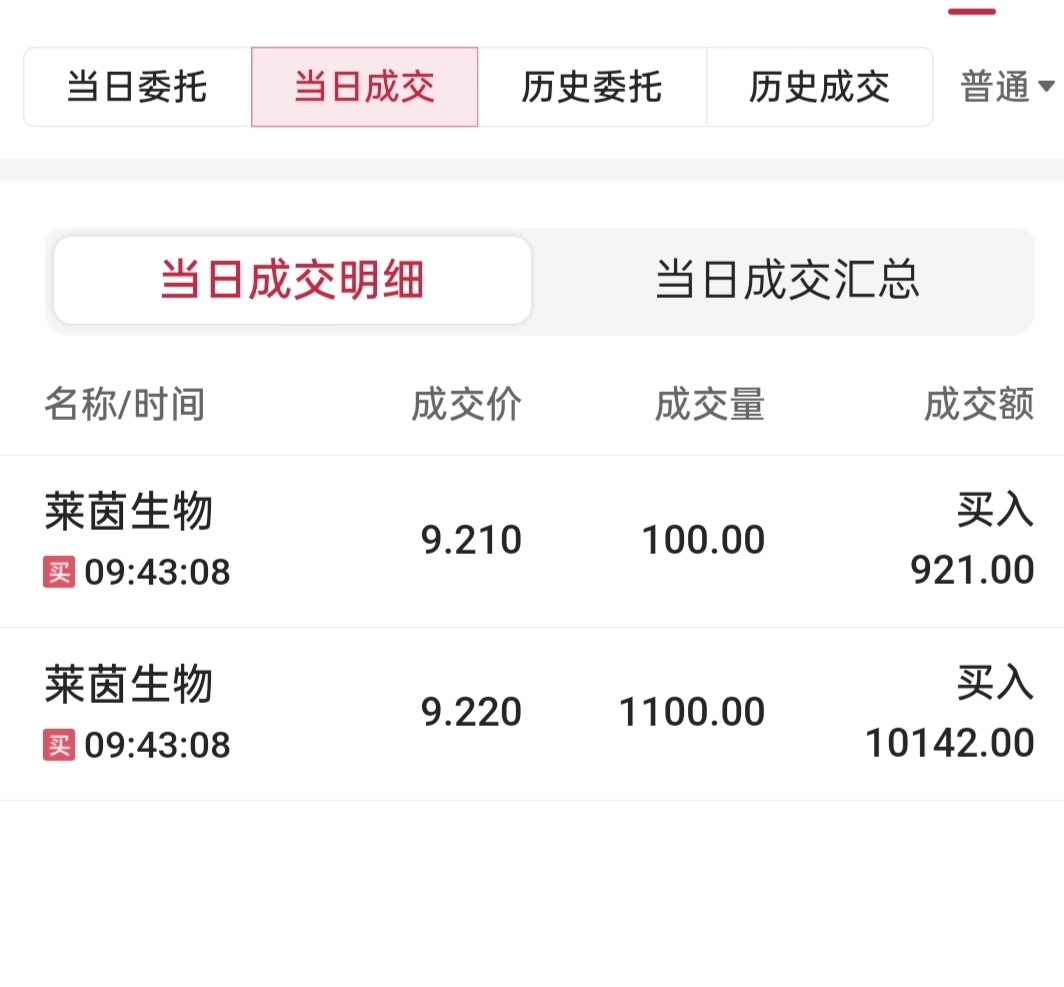Go to the 历史成交 tab
1064x987 pixels.
tap(819, 87)
